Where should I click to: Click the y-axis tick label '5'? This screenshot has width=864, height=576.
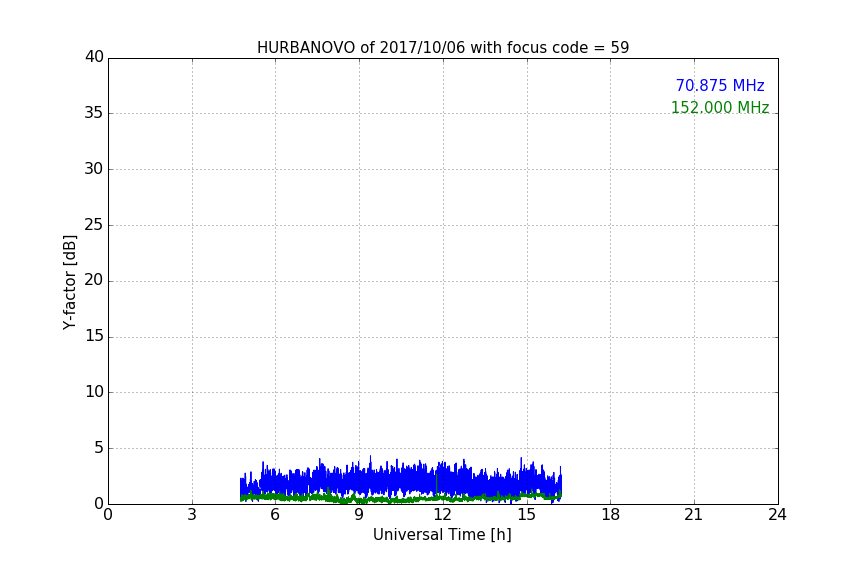tap(99, 448)
